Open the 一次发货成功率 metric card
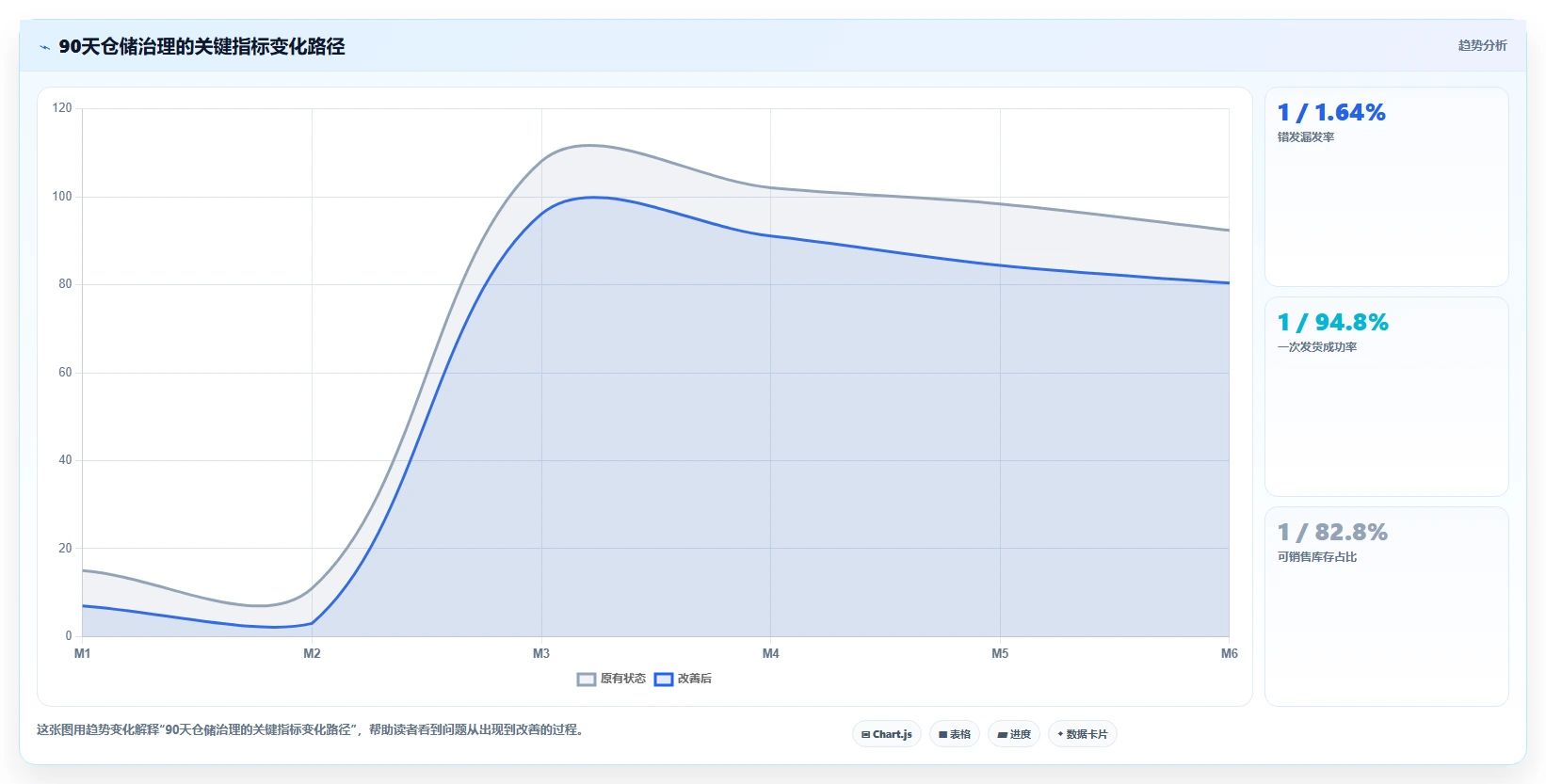Screen dimensions: 1546x784 [x=1386, y=396]
